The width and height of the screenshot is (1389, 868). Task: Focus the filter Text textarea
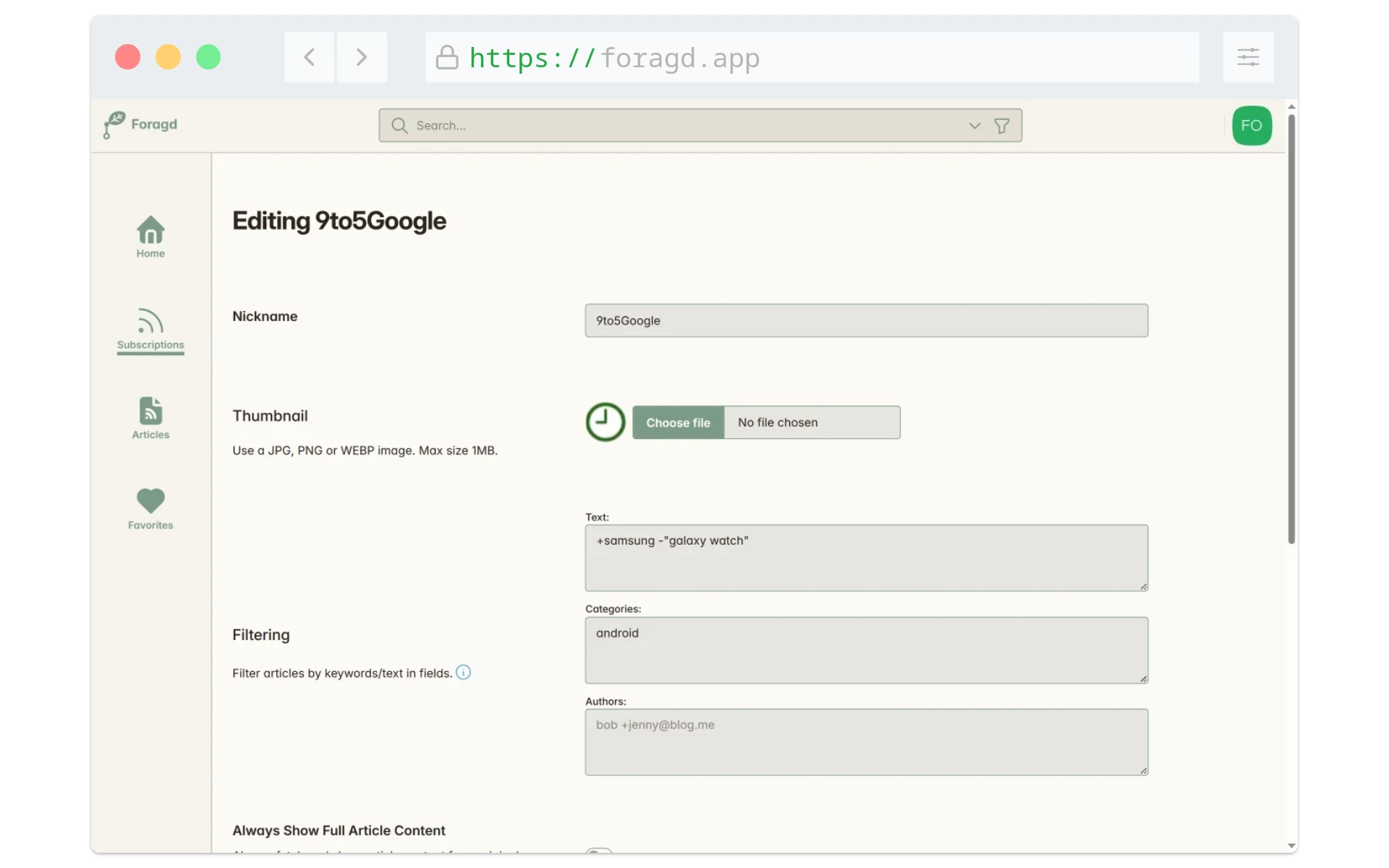coord(866,558)
